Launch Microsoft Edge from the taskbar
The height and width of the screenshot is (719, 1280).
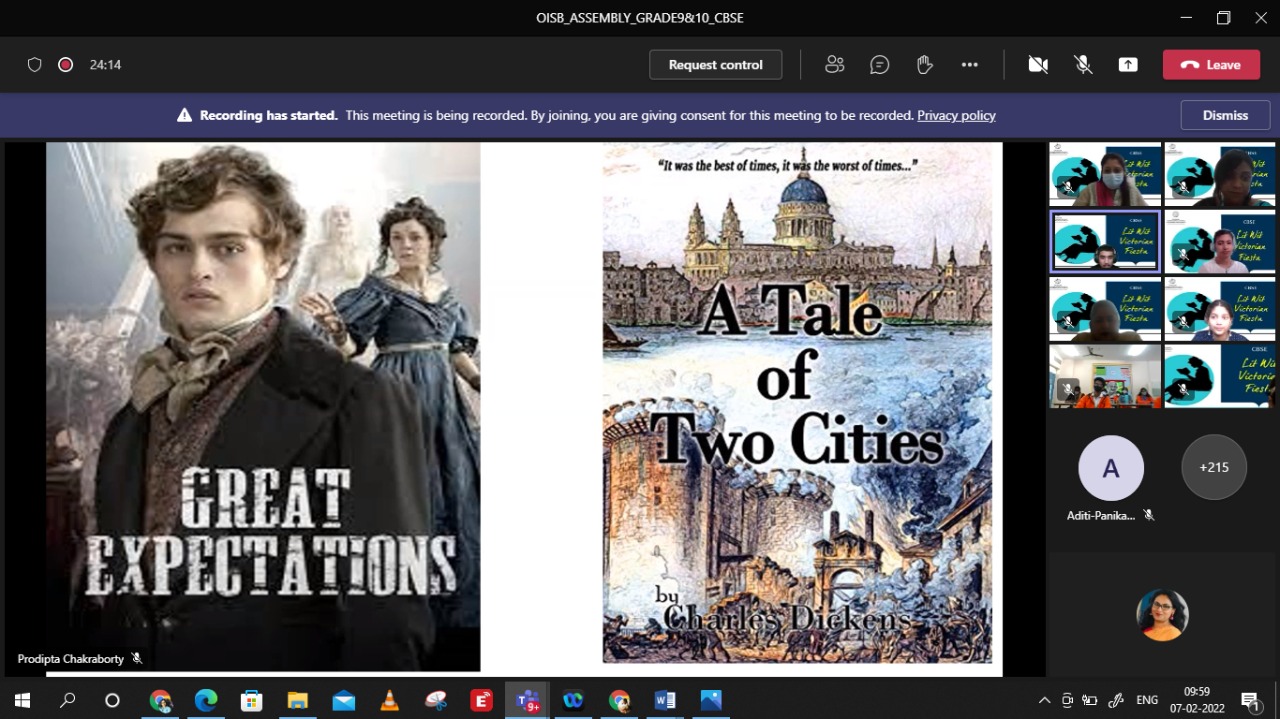(206, 700)
